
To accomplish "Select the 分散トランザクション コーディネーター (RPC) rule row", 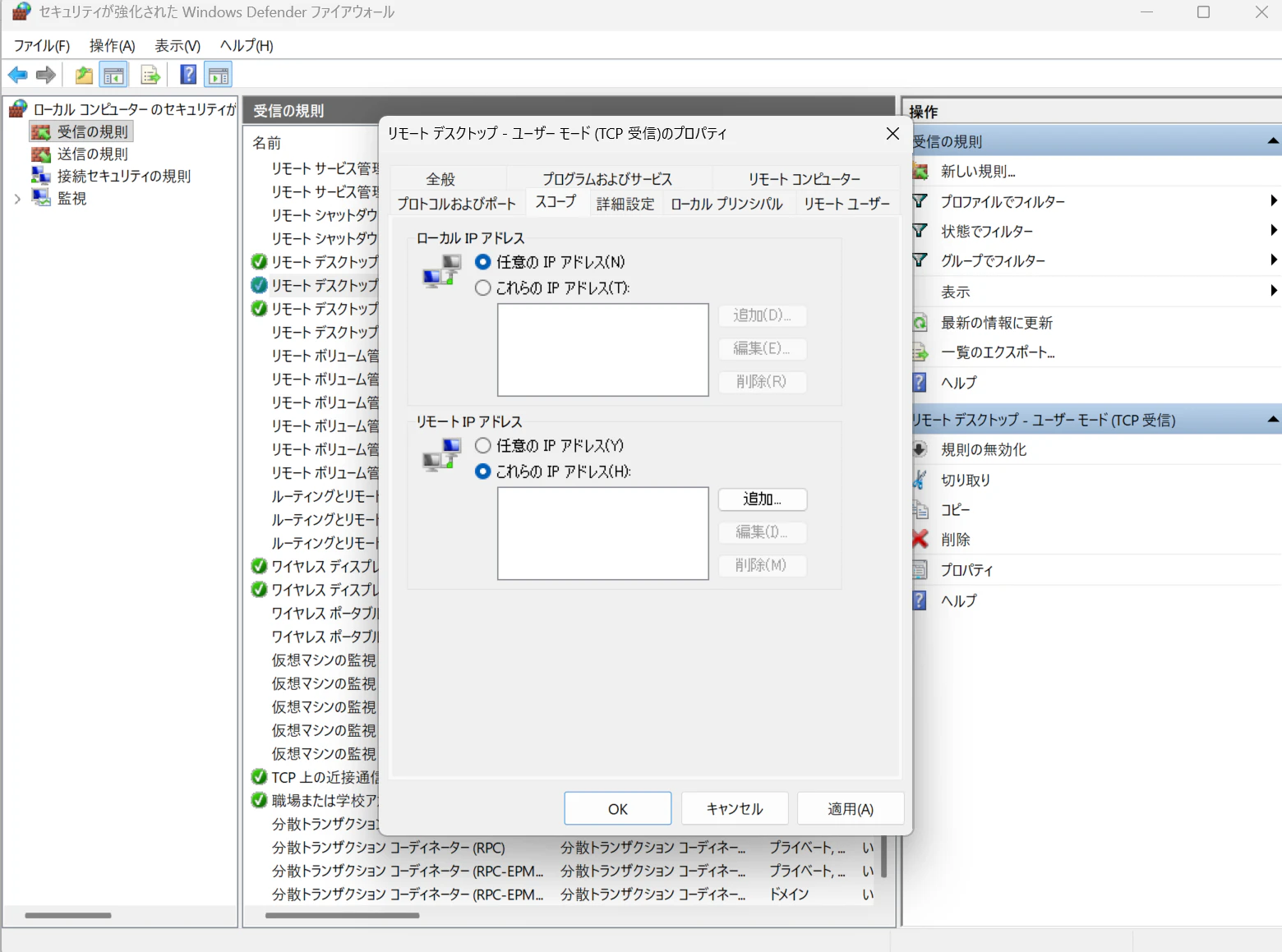I will (x=562, y=848).
